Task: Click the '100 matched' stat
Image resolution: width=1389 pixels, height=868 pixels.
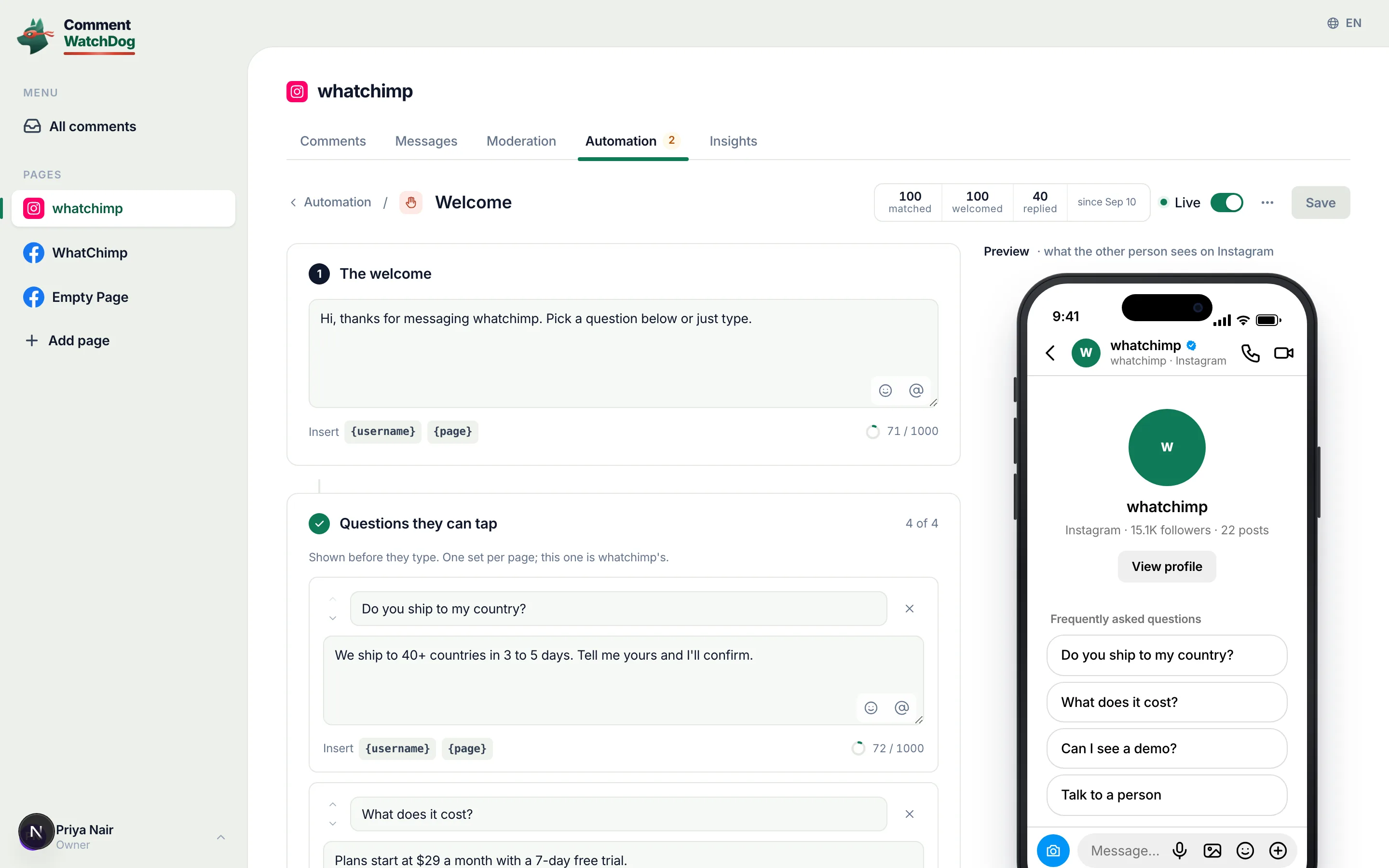Action: click(909, 203)
